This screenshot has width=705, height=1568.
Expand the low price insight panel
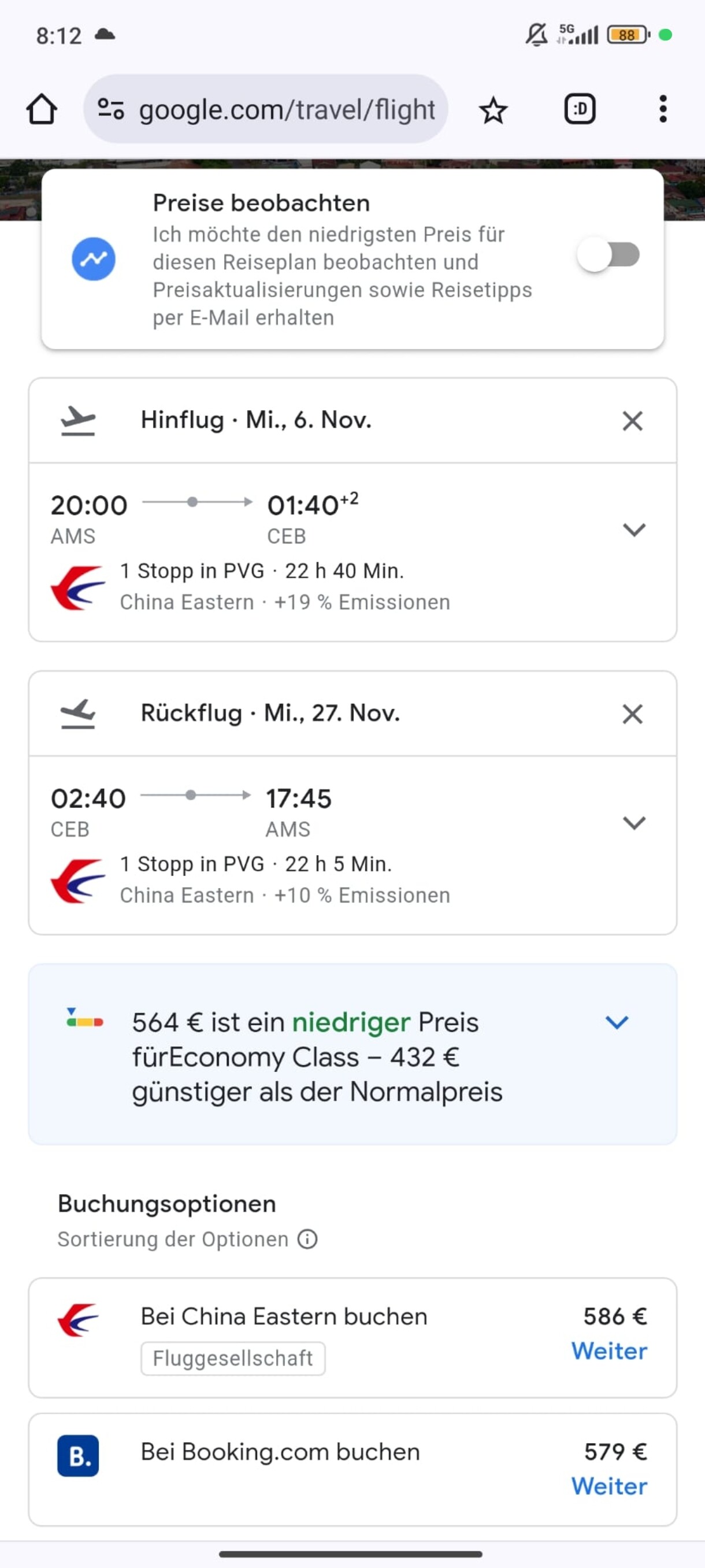click(617, 1023)
